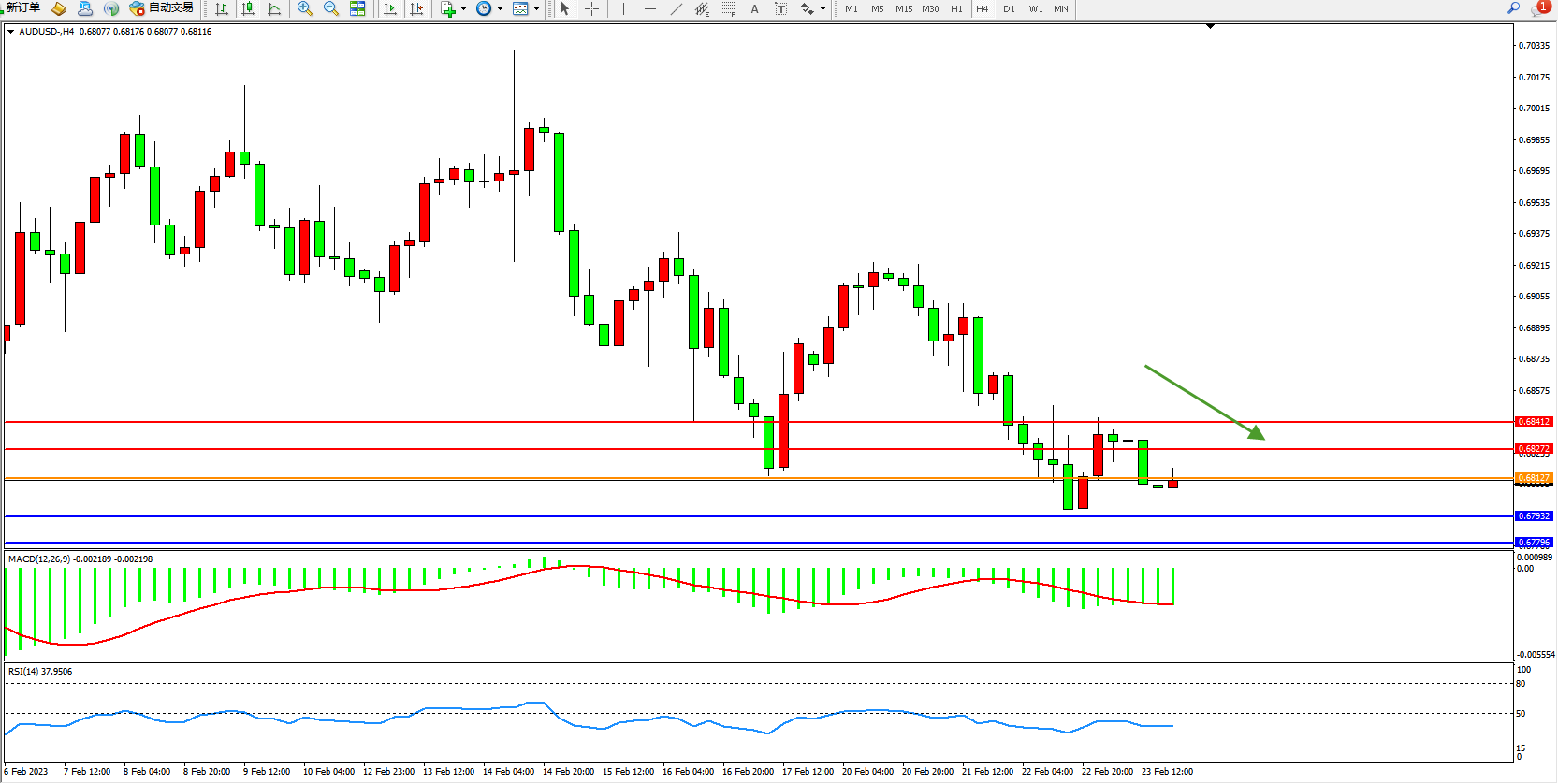1558x784 pixels.
Task: Click the zoom out magnifier icon
Action: click(331, 9)
